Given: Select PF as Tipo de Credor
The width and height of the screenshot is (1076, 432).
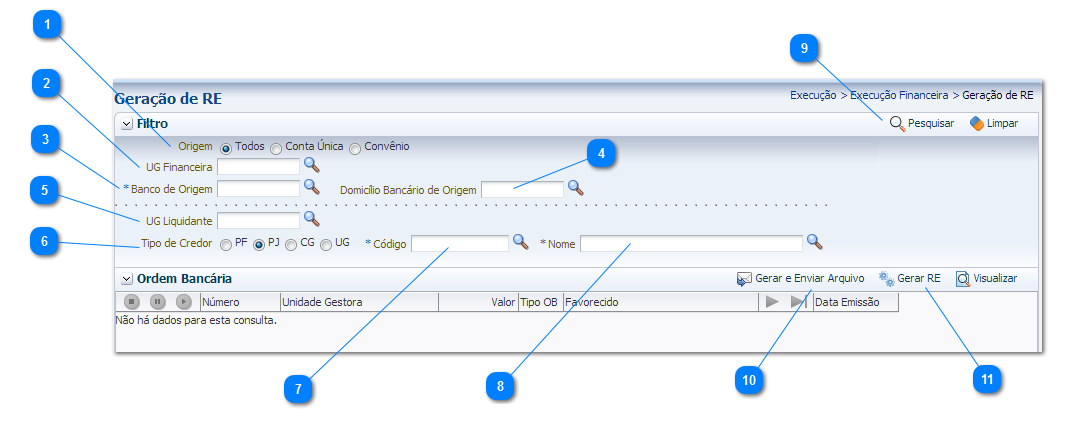Looking at the screenshot, I should [x=226, y=244].
